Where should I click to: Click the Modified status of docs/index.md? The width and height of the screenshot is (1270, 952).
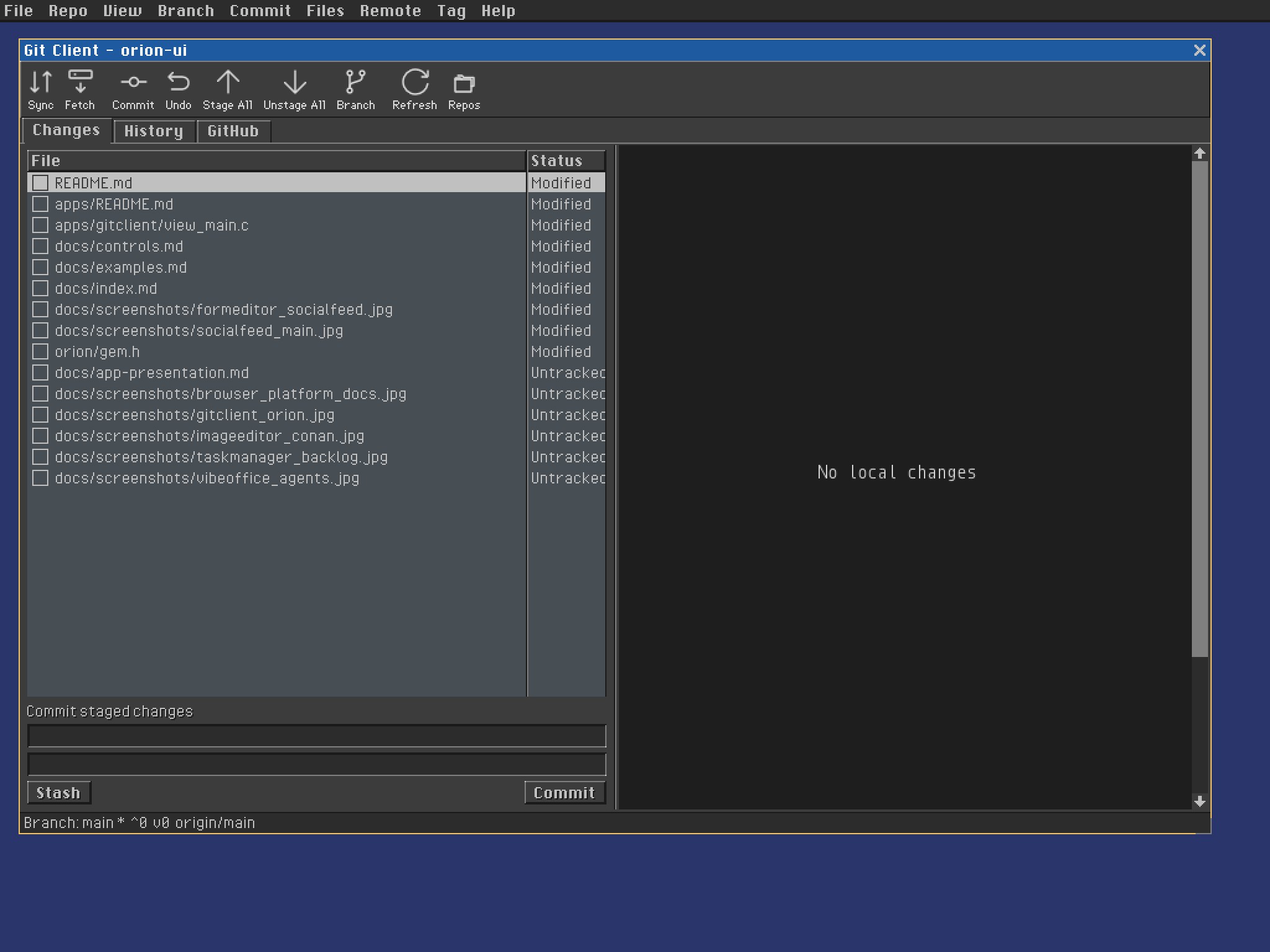(561, 288)
